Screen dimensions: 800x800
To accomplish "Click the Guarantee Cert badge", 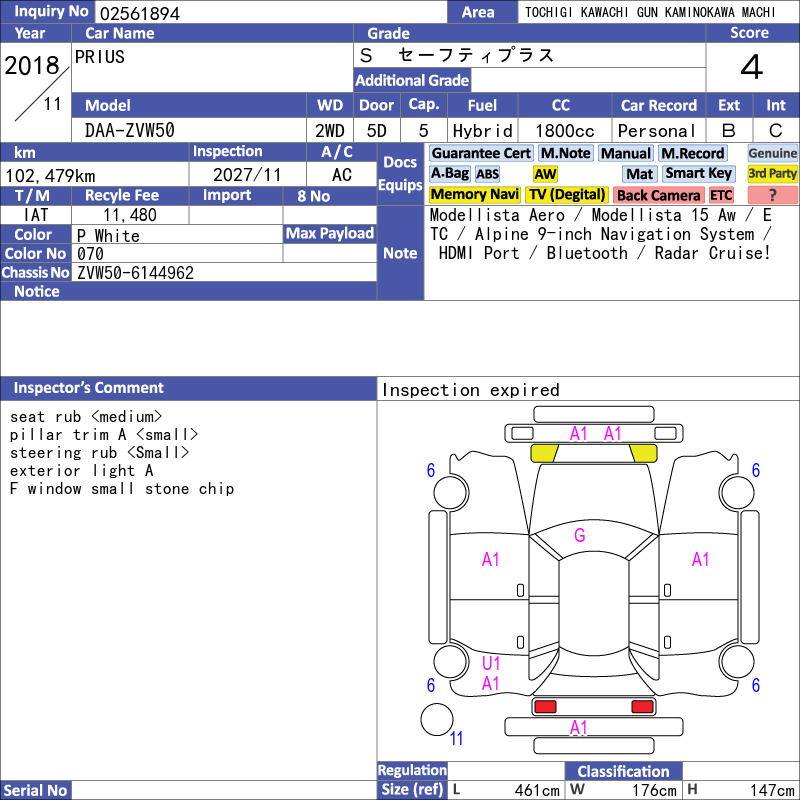I will pos(481,154).
